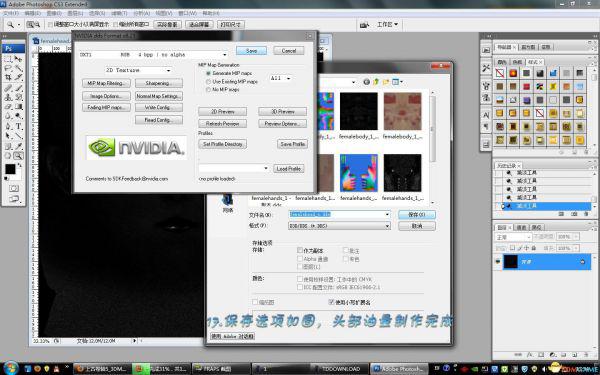
Task: Switch to the Styles panel tab
Action: click(534, 62)
